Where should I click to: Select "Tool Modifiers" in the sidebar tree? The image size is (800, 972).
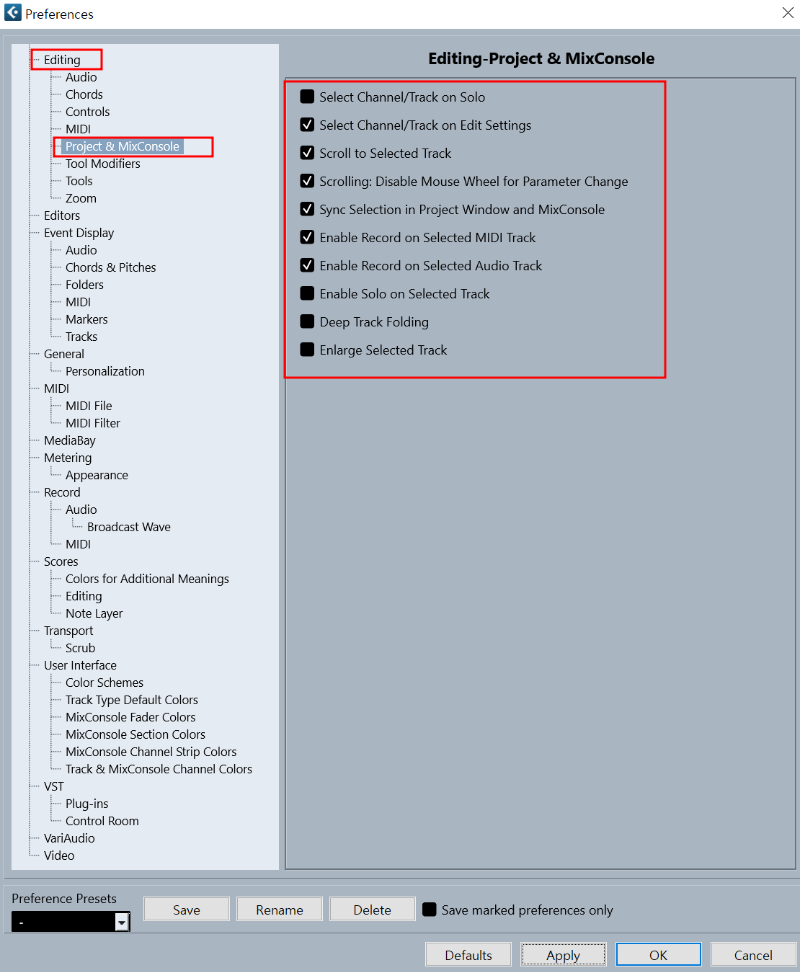101,163
